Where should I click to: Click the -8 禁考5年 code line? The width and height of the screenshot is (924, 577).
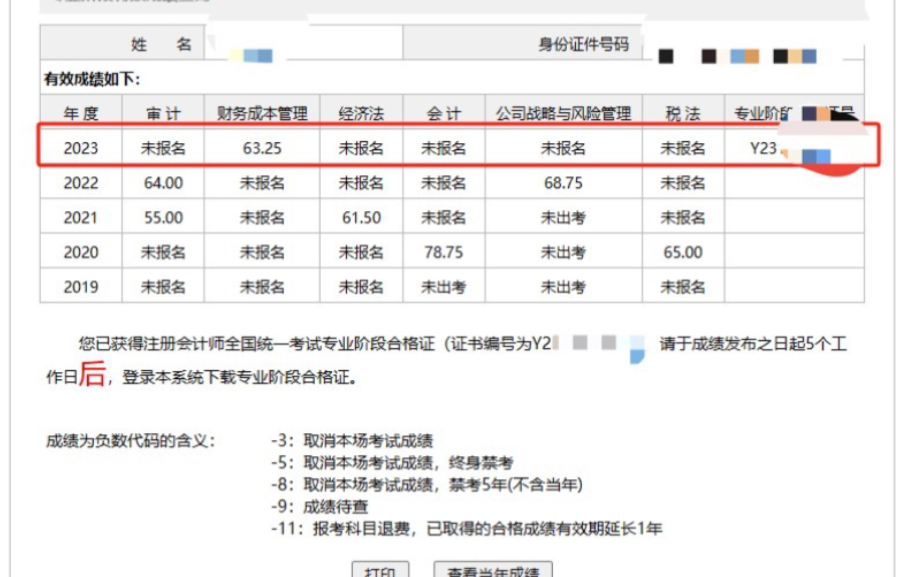427,484
